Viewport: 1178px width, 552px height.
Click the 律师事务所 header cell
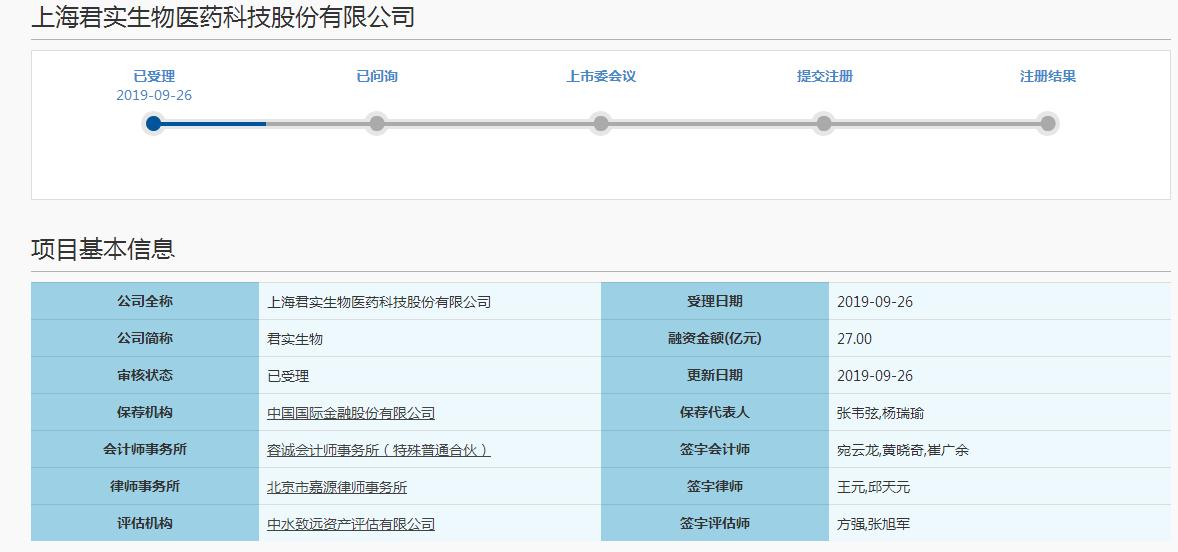point(145,486)
